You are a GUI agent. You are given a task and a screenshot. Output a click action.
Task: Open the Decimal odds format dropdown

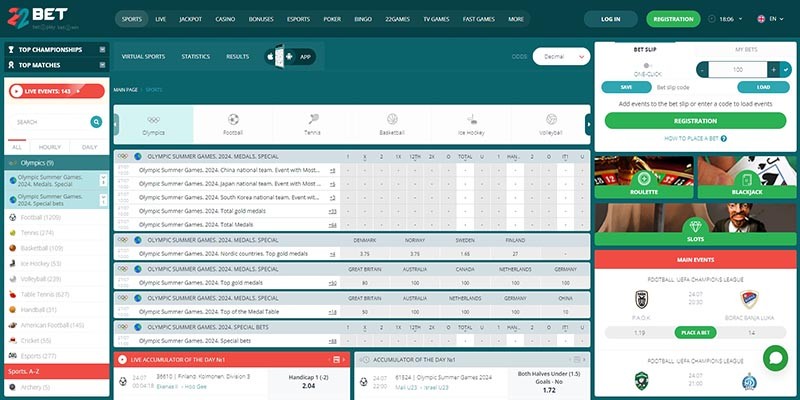click(561, 57)
